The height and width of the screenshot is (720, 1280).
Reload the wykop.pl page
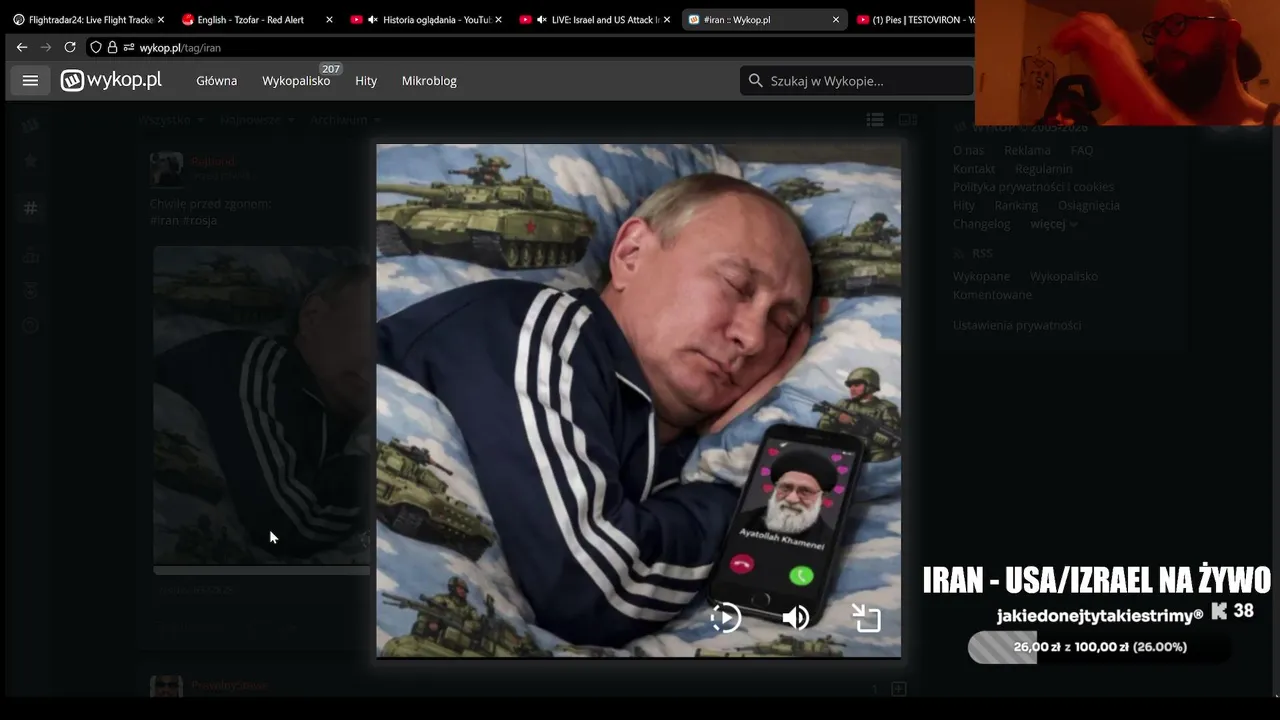[x=70, y=47]
